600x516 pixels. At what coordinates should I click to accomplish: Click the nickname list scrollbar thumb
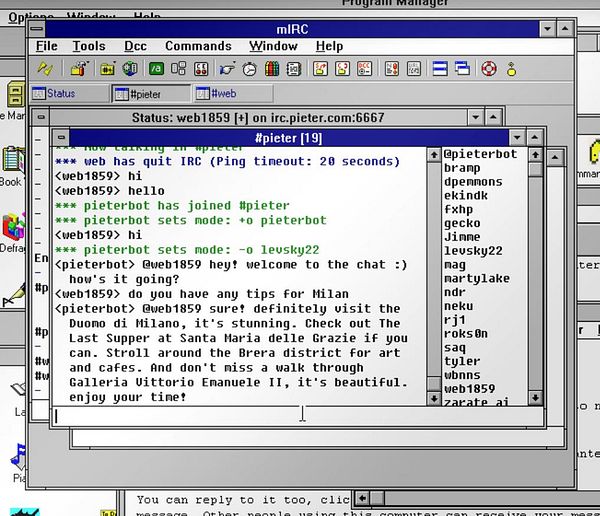(535, 169)
